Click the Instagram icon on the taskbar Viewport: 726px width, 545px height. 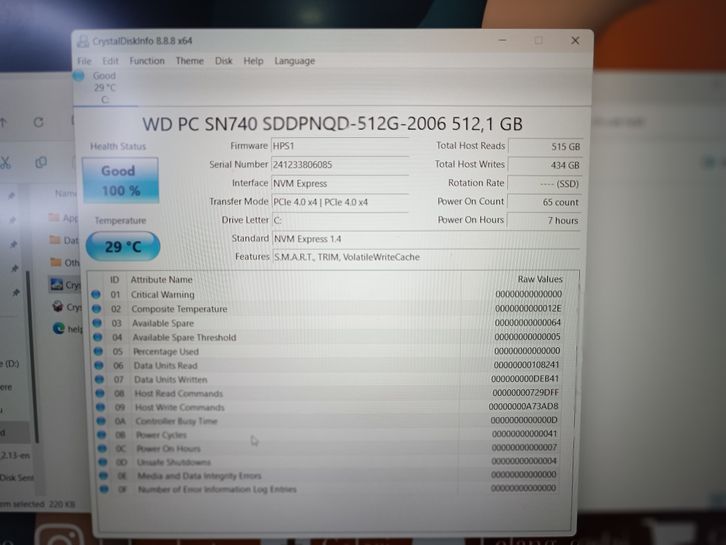[x=59, y=533]
